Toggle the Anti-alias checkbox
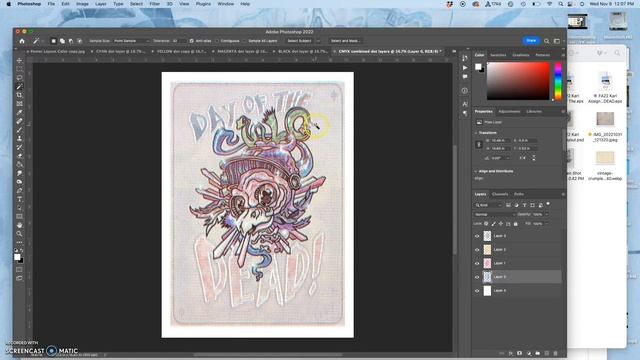 pos(191,41)
